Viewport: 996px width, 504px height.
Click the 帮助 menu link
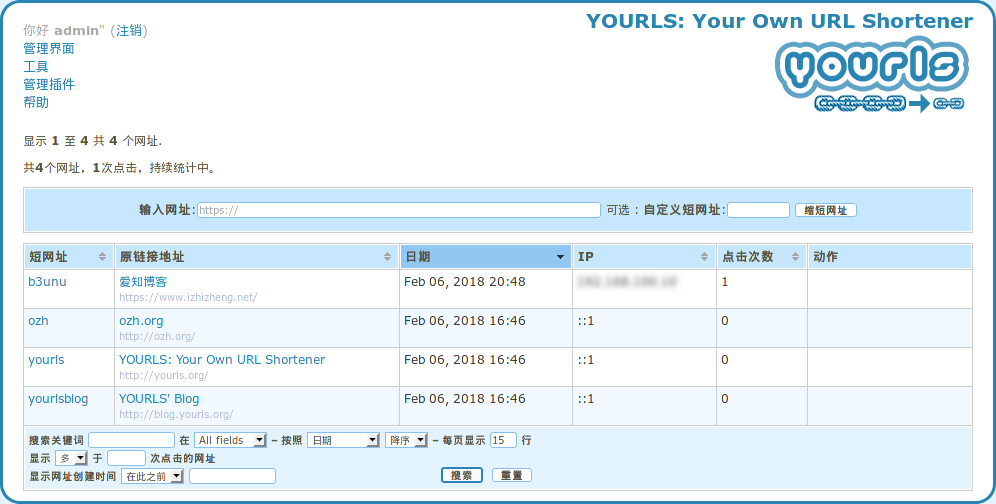(36, 102)
